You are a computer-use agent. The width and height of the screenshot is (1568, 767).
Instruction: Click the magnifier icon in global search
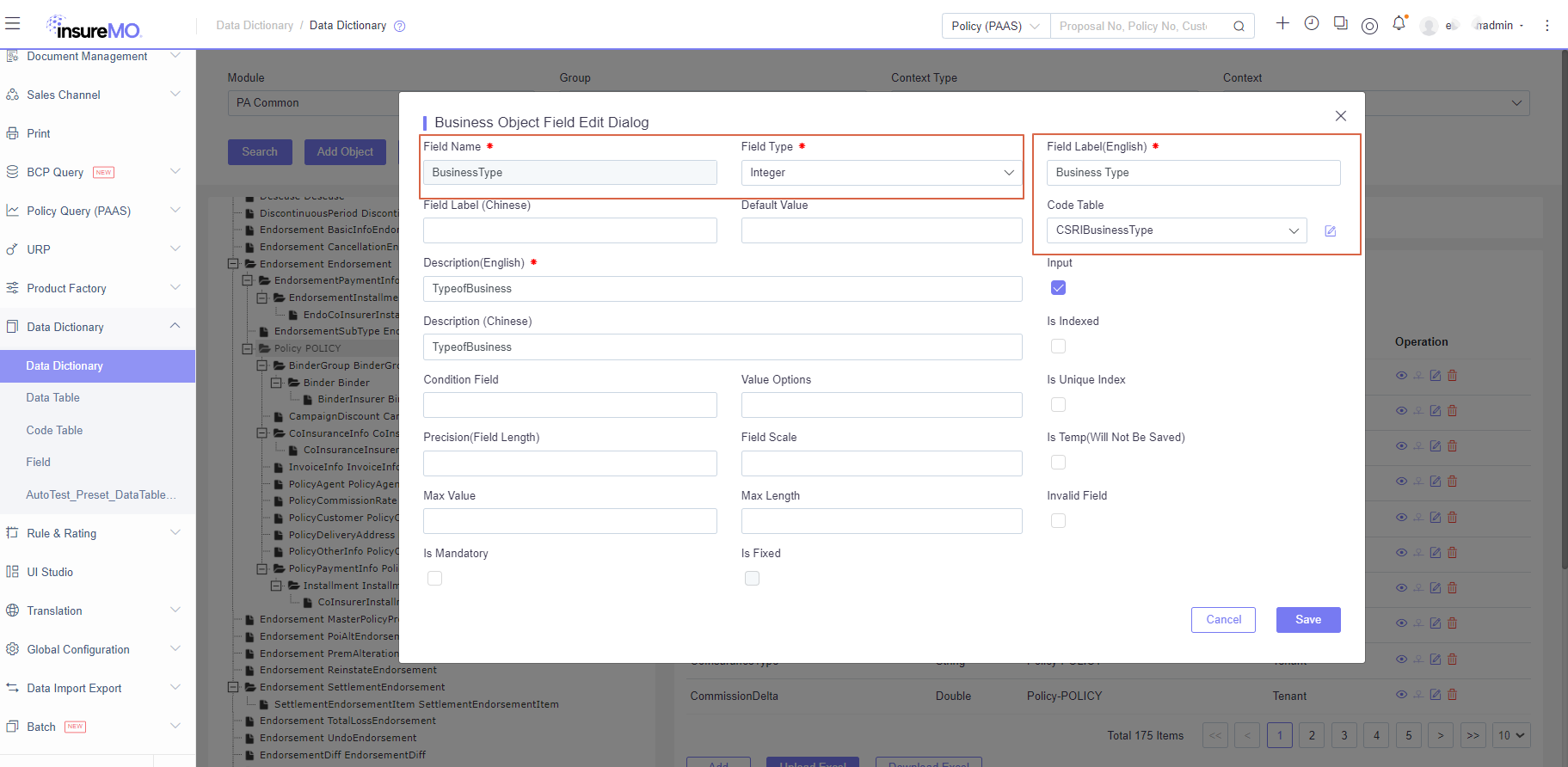[1239, 26]
